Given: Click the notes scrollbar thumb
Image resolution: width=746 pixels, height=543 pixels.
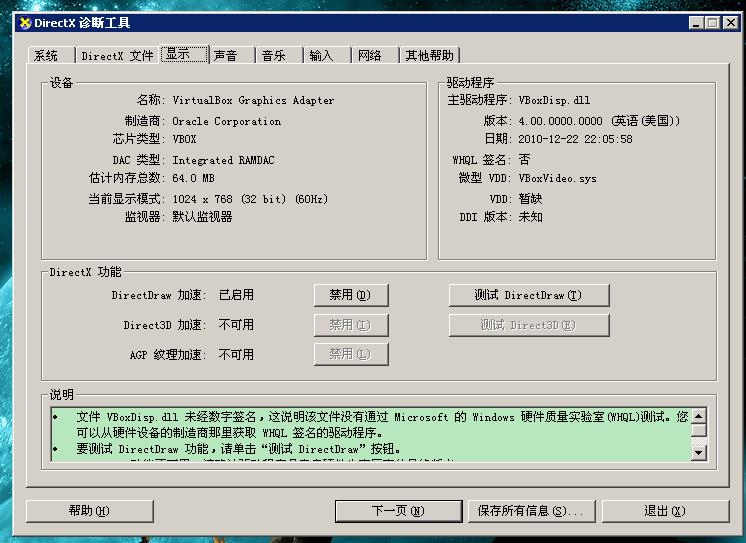Looking at the screenshot, I should 698,430.
